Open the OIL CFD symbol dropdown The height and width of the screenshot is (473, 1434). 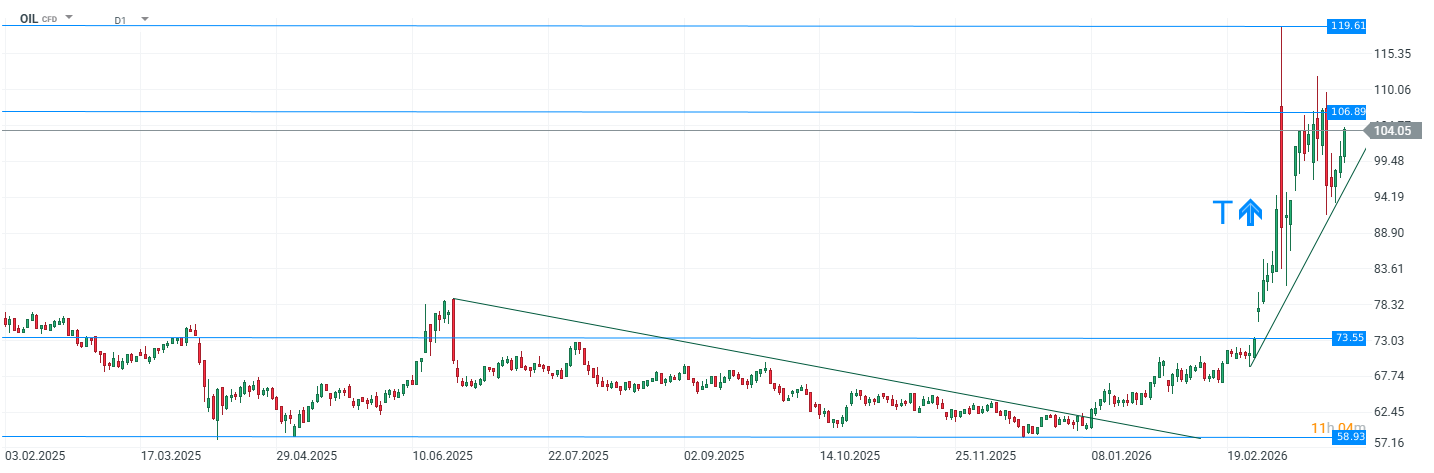46,19
